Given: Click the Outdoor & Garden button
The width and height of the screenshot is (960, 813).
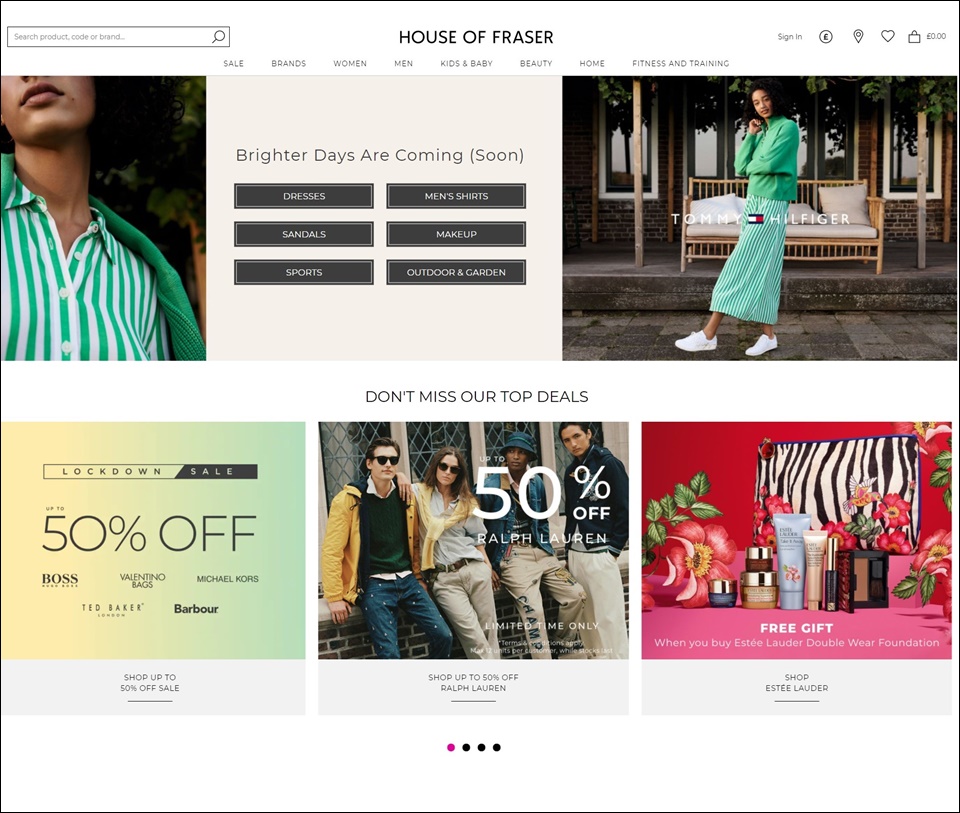Looking at the screenshot, I should 456,272.
